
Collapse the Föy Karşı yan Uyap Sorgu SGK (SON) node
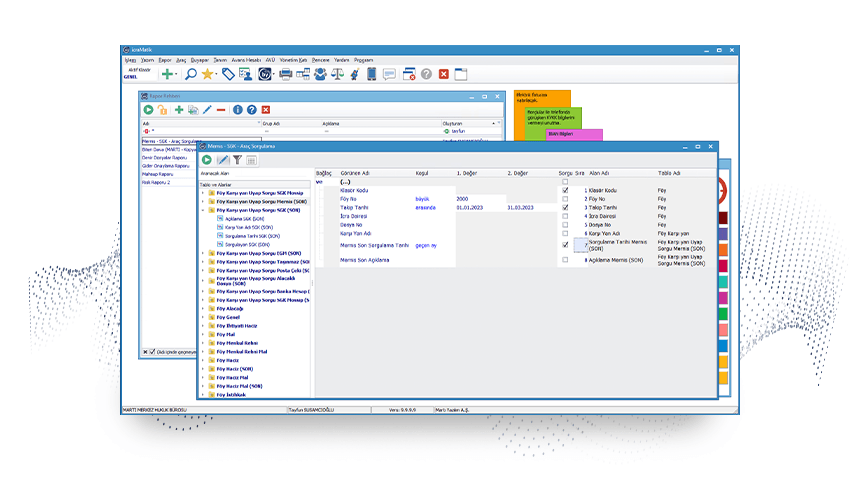[x=202, y=210]
